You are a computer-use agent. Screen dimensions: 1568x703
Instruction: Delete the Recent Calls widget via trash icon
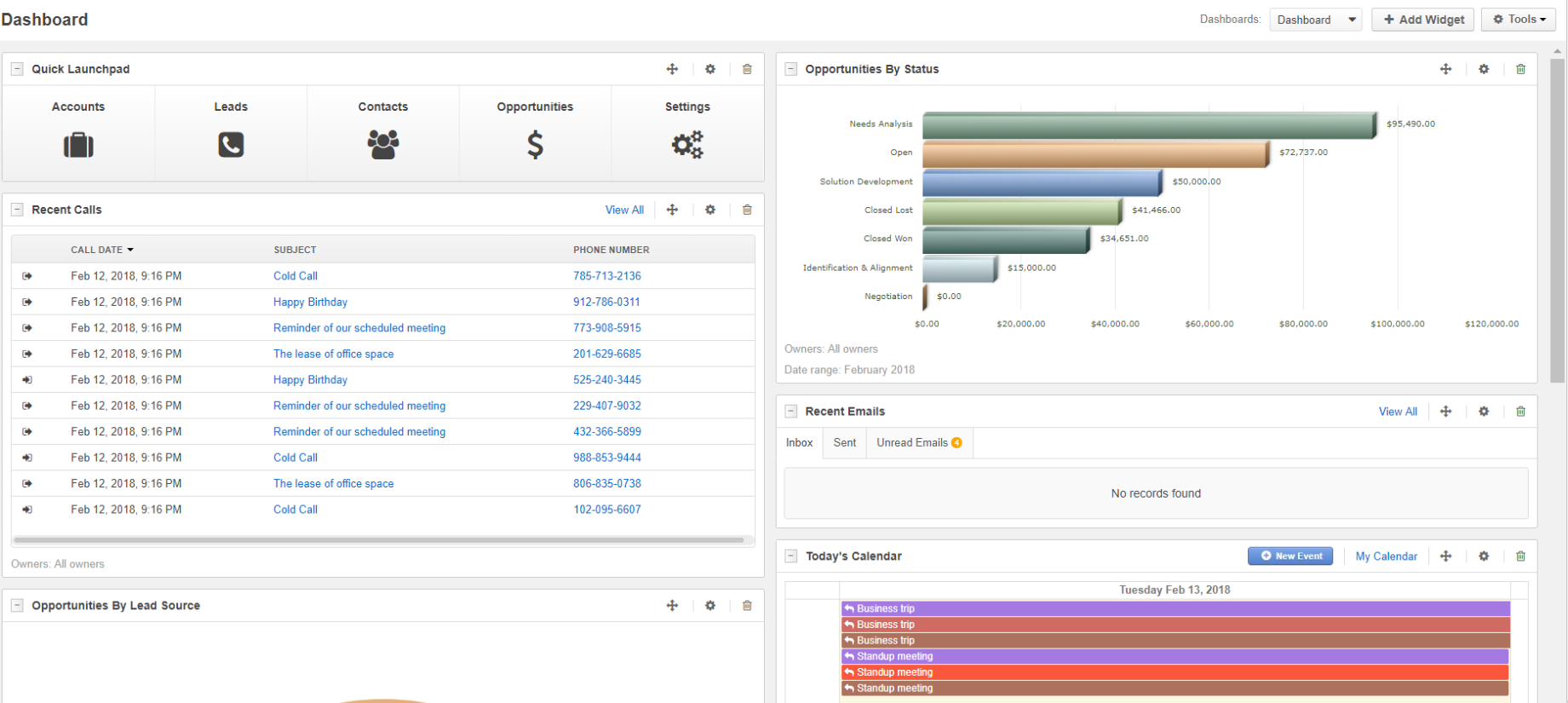(x=747, y=210)
